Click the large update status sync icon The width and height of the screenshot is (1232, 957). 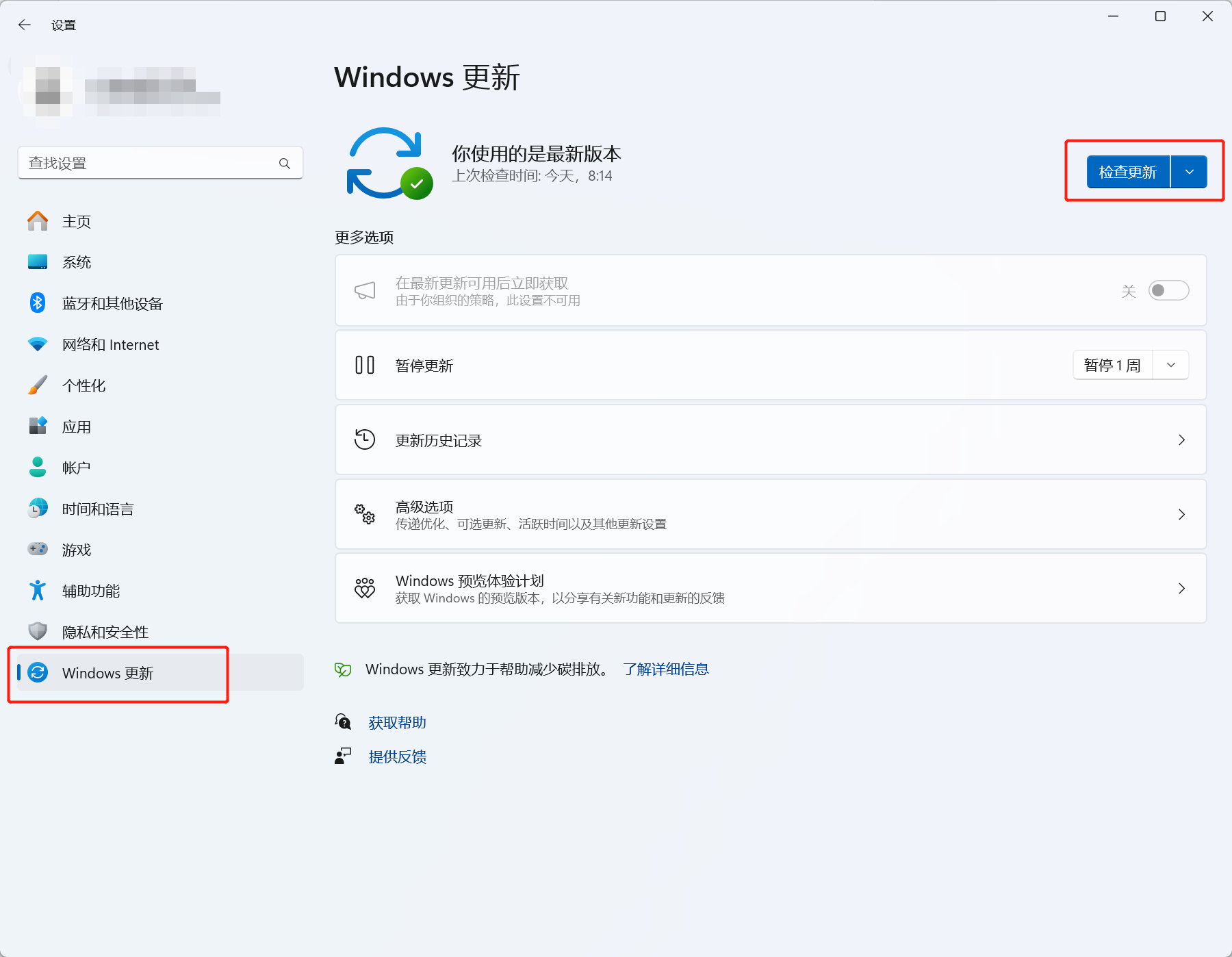pos(390,164)
